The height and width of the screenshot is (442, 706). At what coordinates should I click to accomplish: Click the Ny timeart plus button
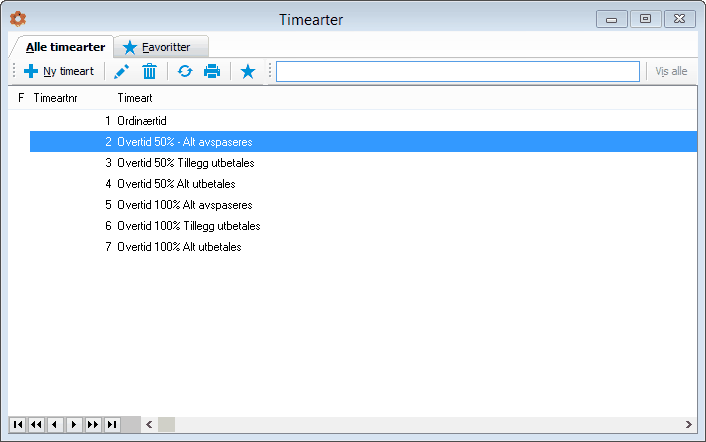click(x=59, y=71)
